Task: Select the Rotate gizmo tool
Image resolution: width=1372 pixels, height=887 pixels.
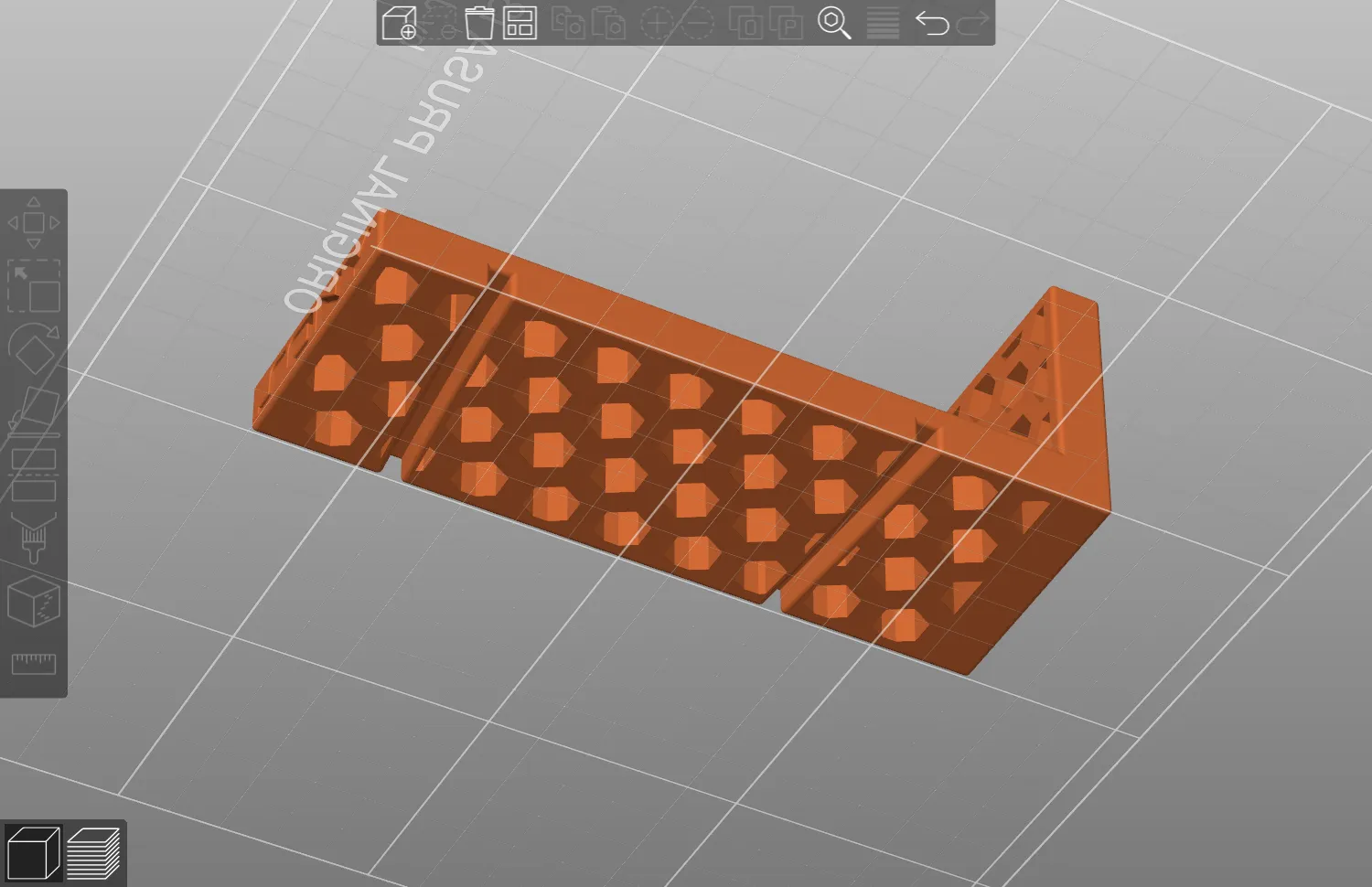Action: pos(34,347)
